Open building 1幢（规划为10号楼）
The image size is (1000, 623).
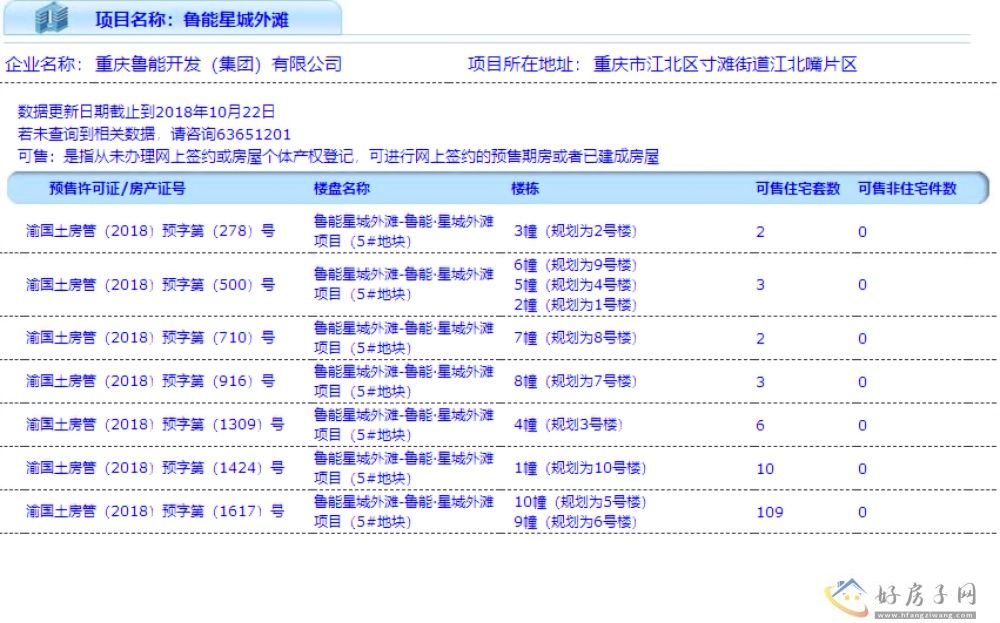580,467
